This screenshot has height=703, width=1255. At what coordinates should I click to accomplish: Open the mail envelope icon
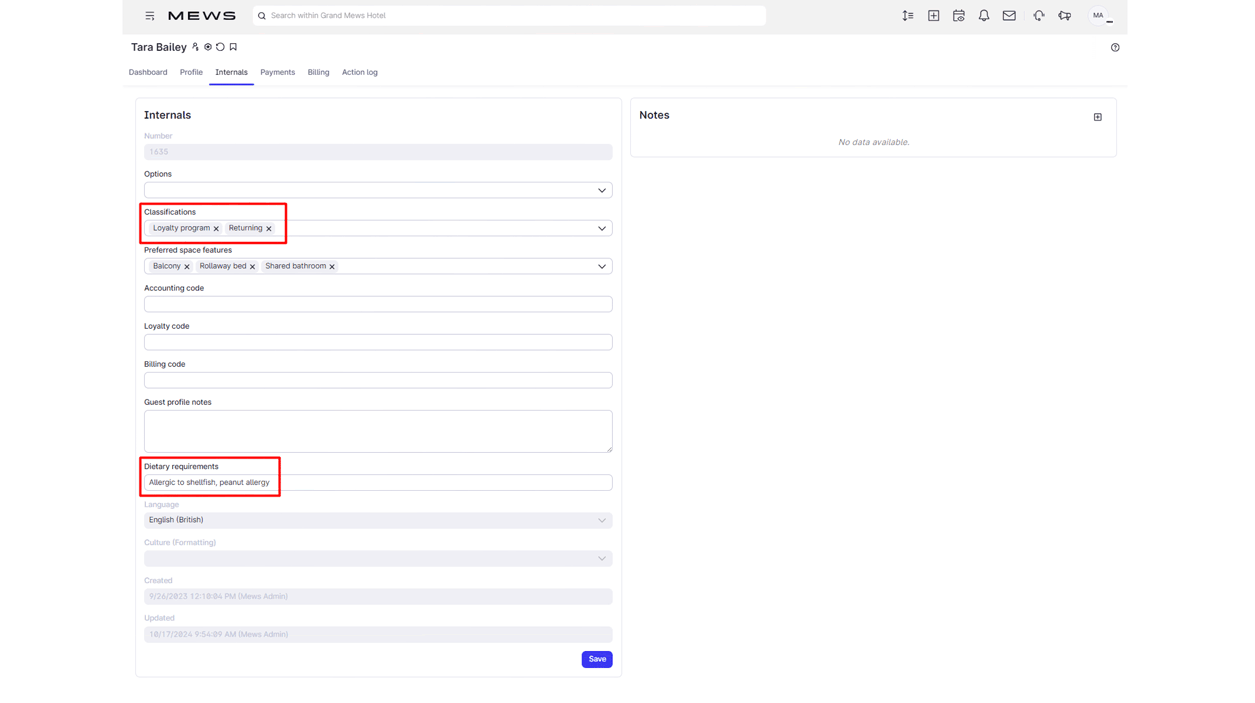pyautogui.click(x=1009, y=16)
